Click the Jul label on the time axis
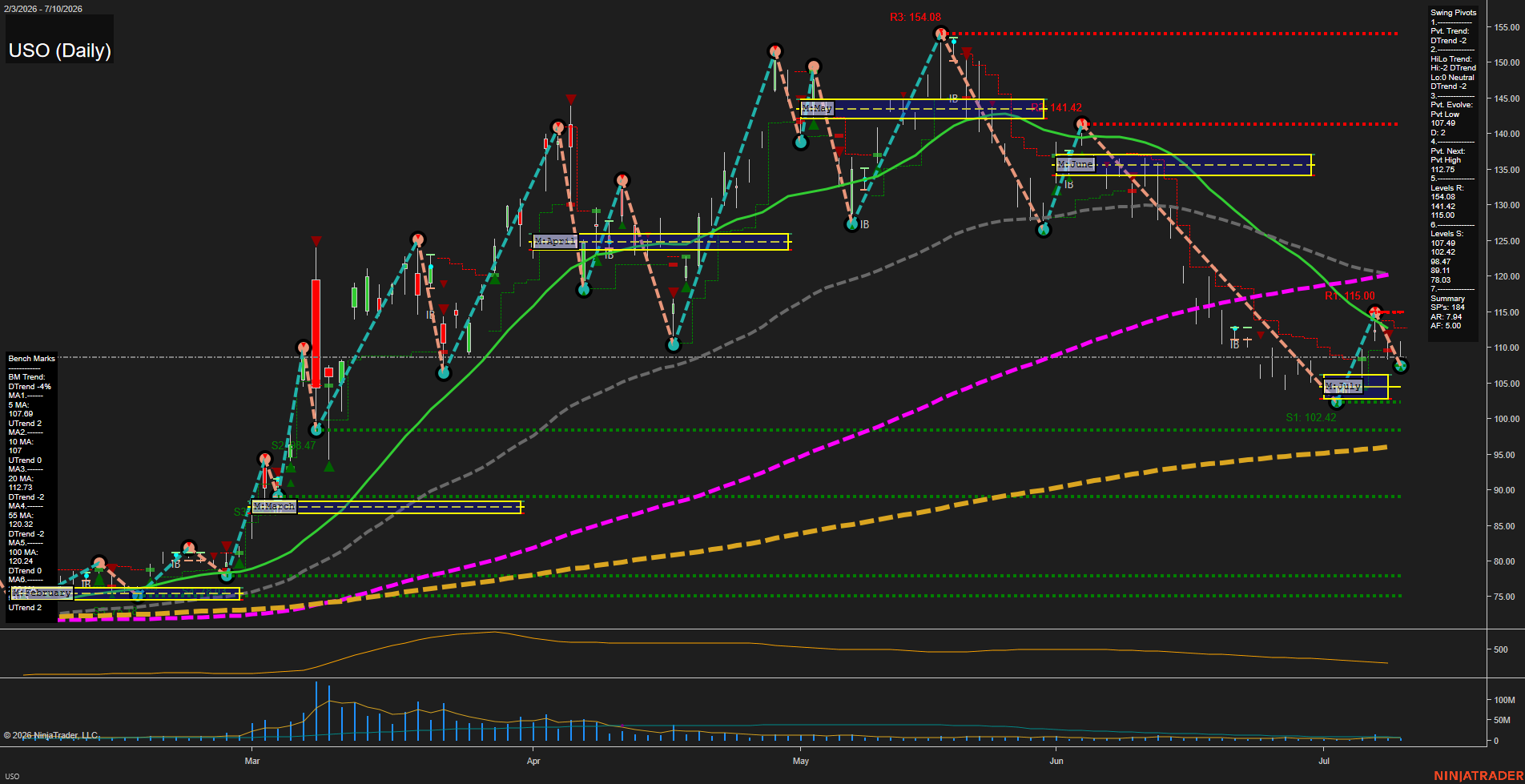Viewport: 1525px width, 784px height. [1324, 761]
